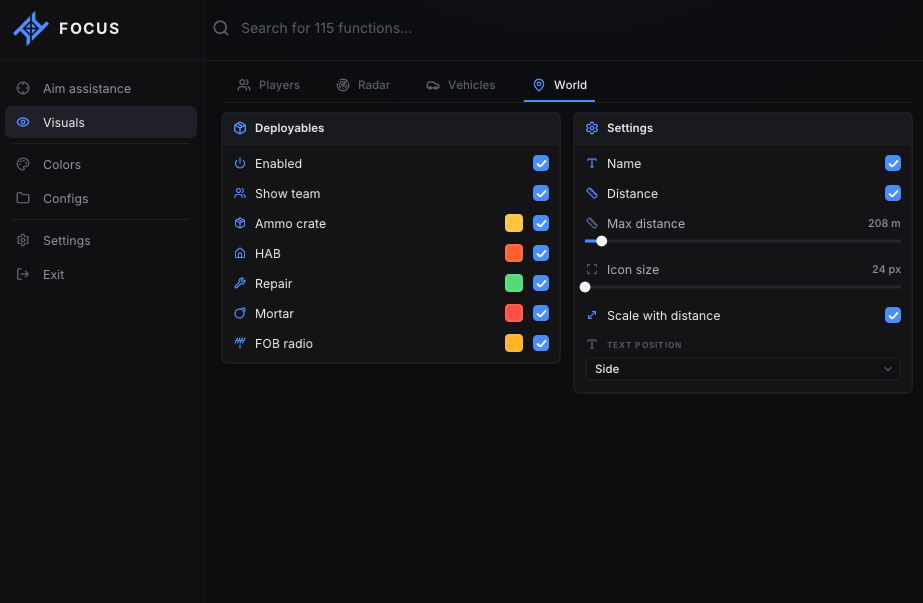The image size is (923, 603).
Task: Click the Max distance slider handle
Action: click(x=601, y=241)
